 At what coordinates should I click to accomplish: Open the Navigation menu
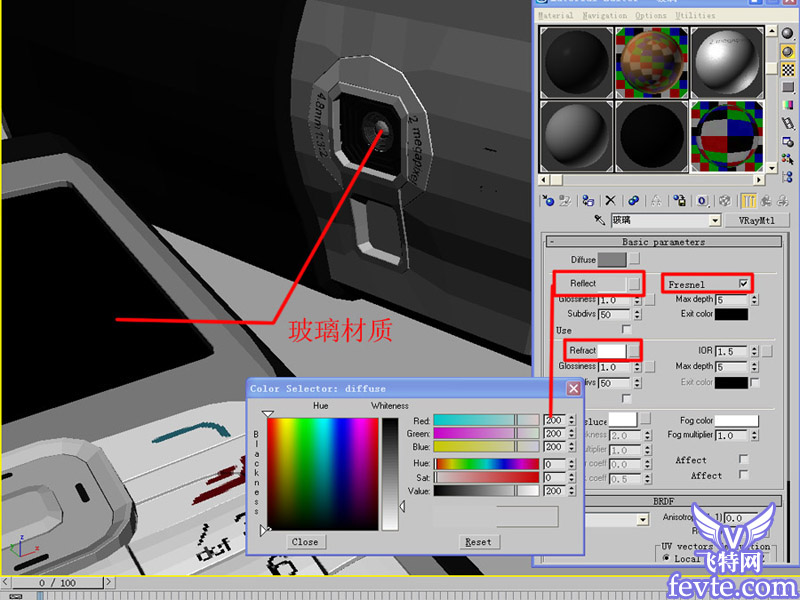[x=605, y=15]
